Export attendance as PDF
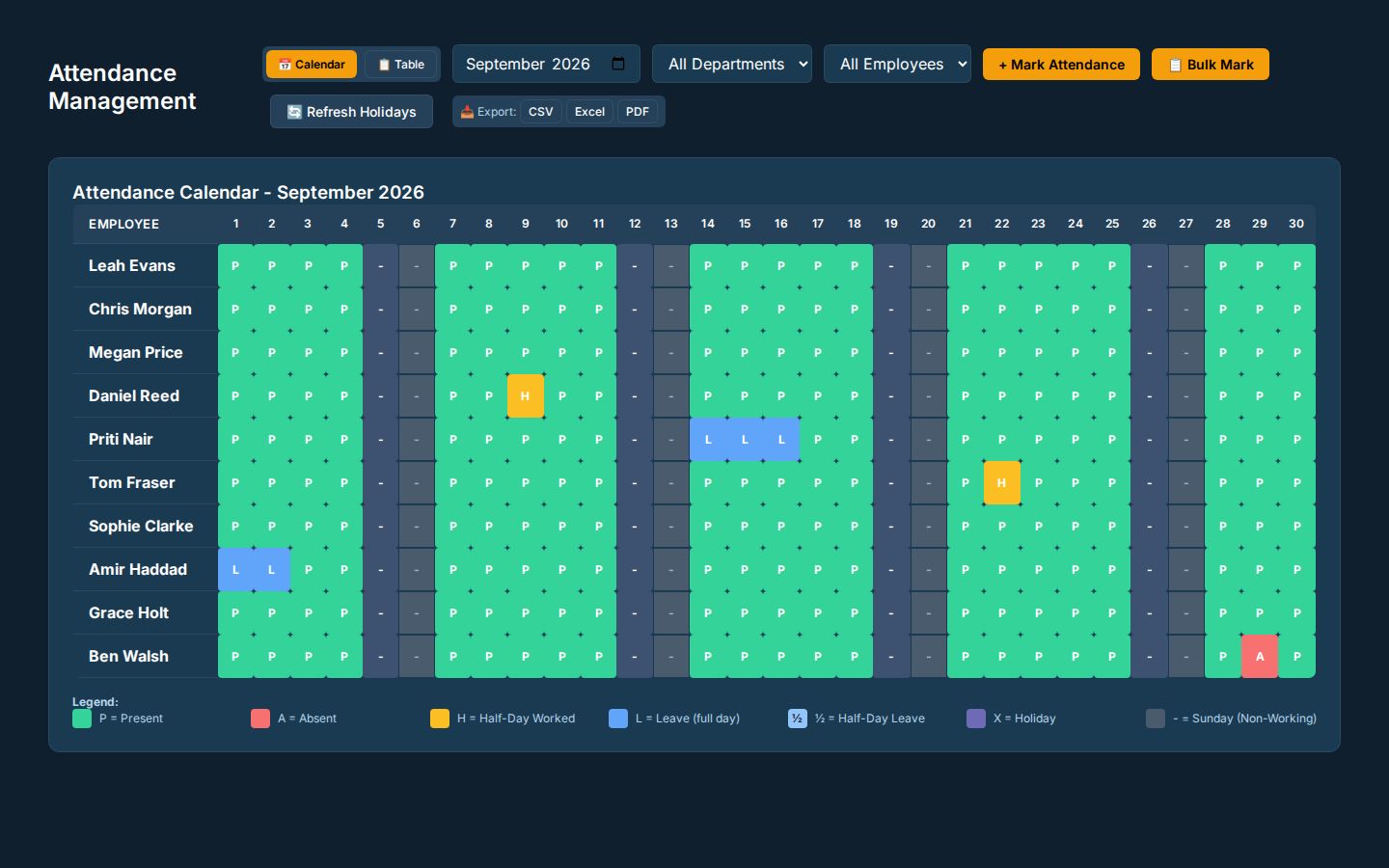The image size is (1389, 868). [x=638, y=112]
